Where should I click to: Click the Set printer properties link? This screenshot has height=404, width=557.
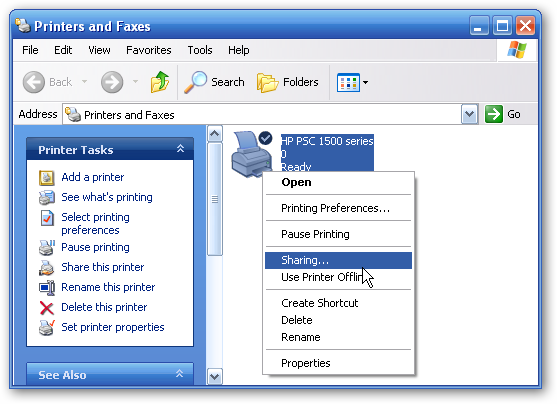tap(113, 327)
